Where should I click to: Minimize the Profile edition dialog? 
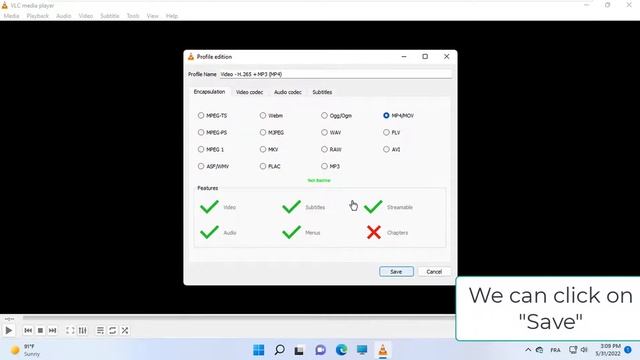(x=404, y=57)
